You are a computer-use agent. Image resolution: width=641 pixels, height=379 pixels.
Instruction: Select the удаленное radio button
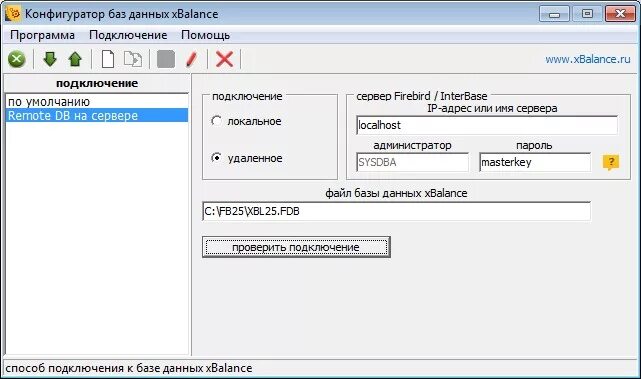(x=216, y=158)
